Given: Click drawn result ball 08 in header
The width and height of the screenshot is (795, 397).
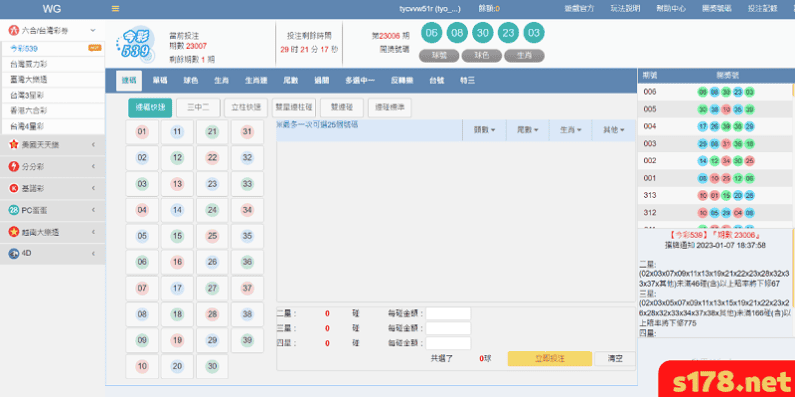Looking at the screenshot, I should point(457,33).
